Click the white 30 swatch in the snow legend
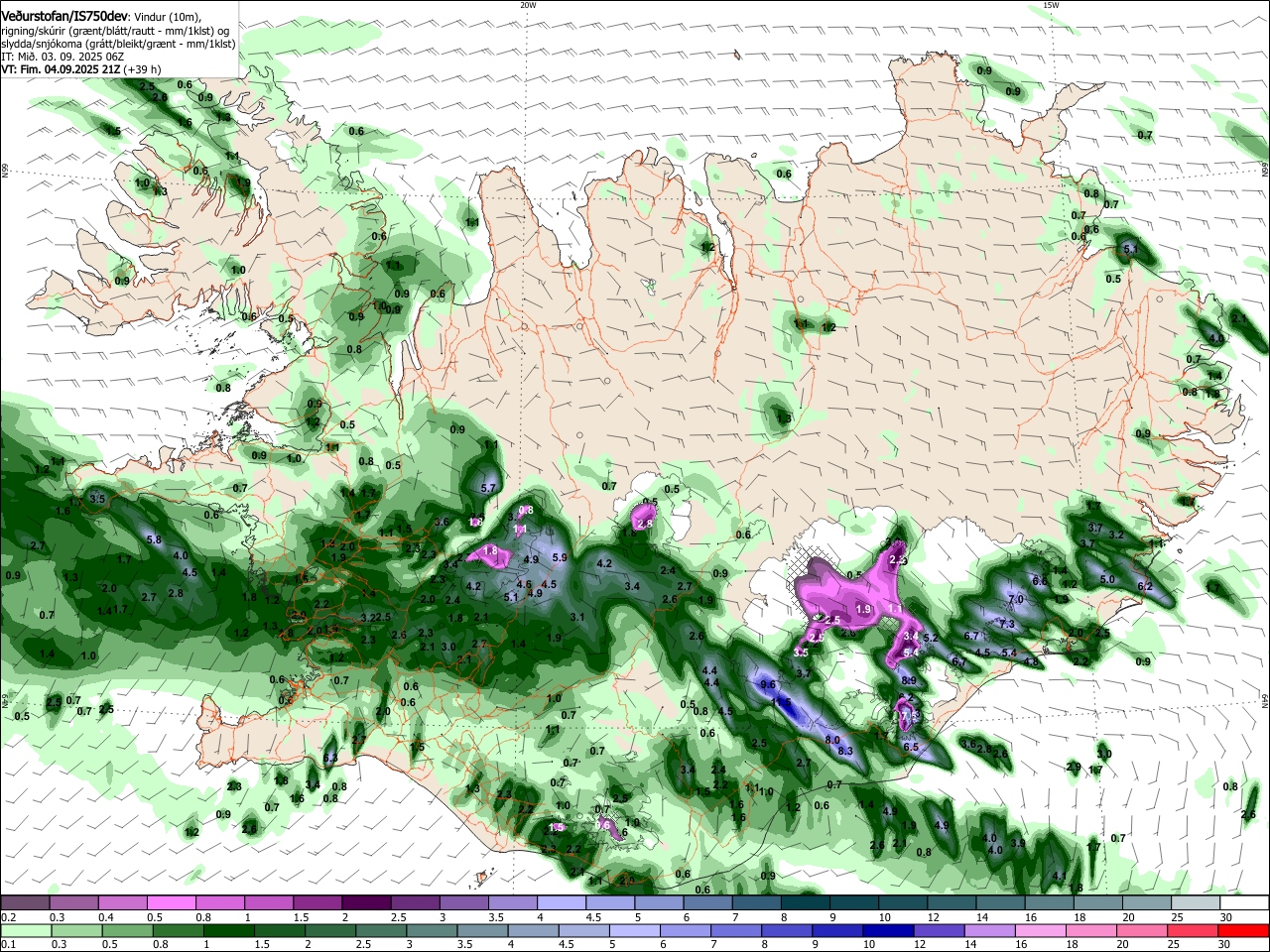The image size is (1270, 952). click(x=1245, y=902)
